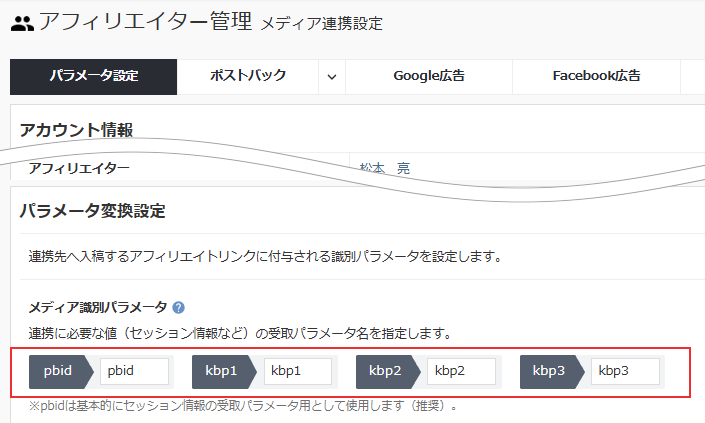Expand the chevron dropdown next to ポストバック
Image resolution: width=705 pixels, height=423 pixels.
(332, 76)
